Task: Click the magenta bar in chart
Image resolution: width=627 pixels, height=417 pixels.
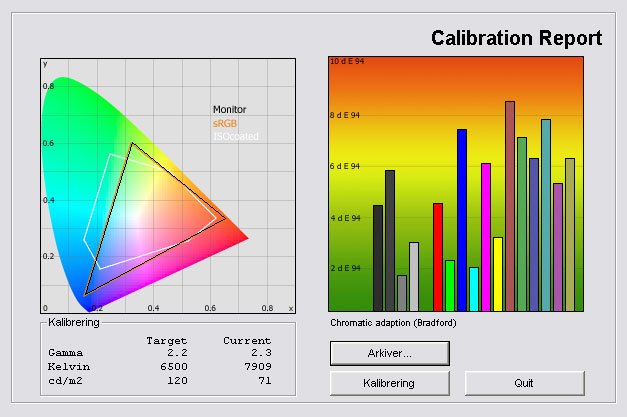Action: (486, 237)
